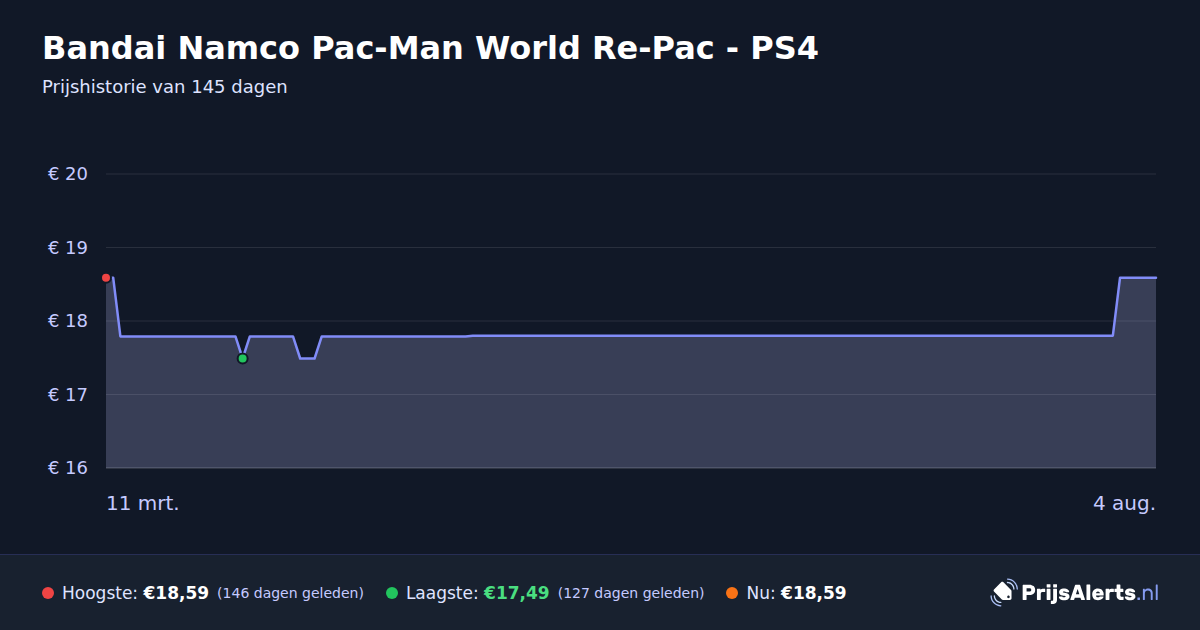Click the € 19 axis label
1200x630 pixels.
(x=68, y=248)
